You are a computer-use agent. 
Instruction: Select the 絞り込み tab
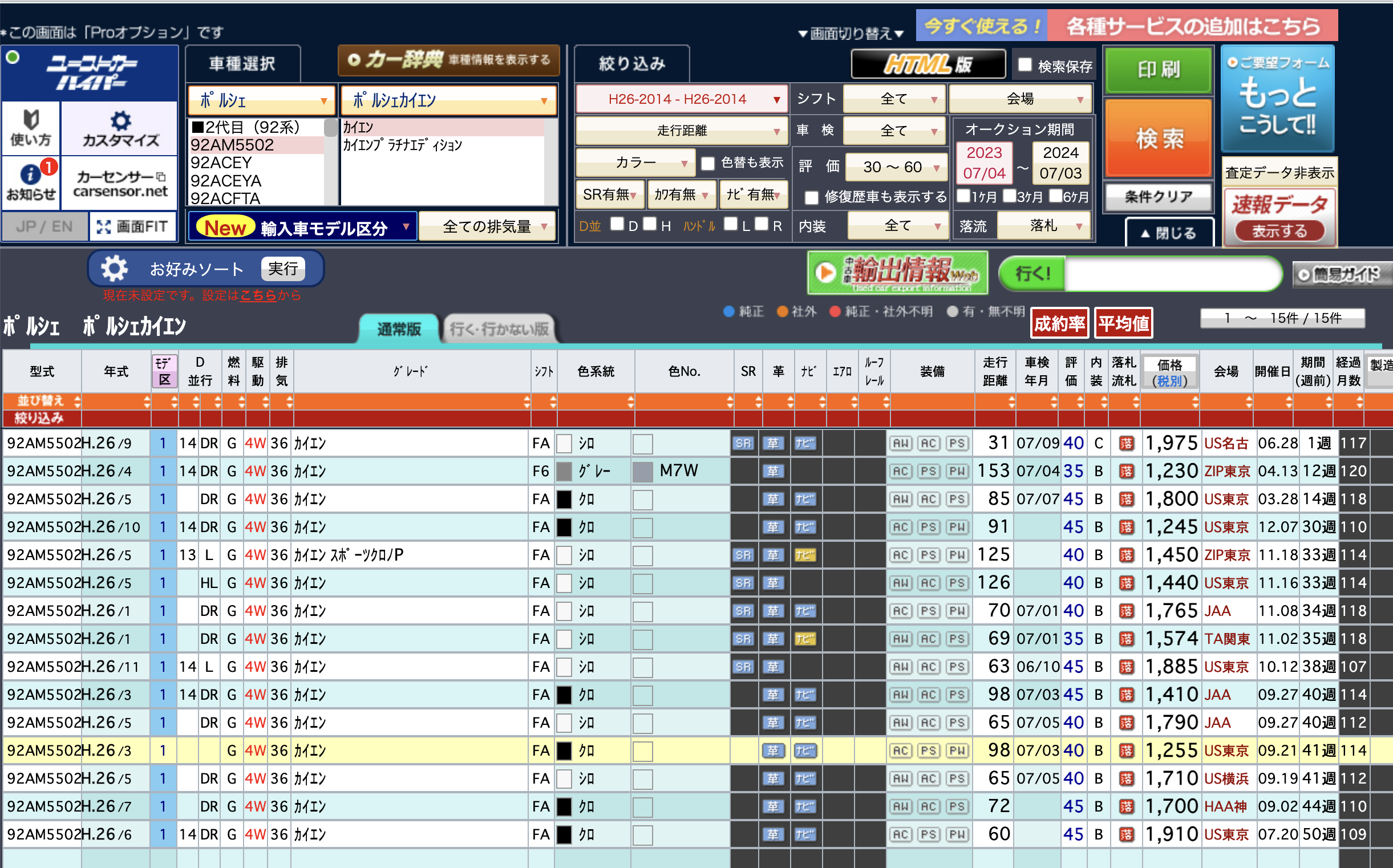(631, 63)
